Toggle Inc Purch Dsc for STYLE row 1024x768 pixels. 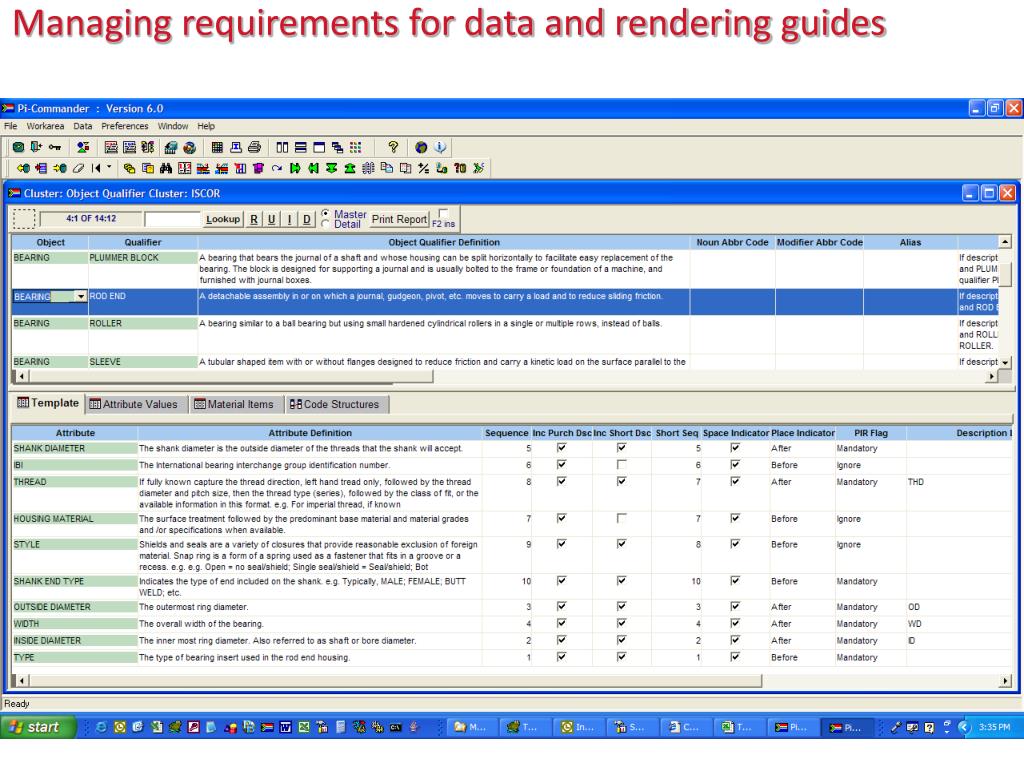[x=561, y=543]
